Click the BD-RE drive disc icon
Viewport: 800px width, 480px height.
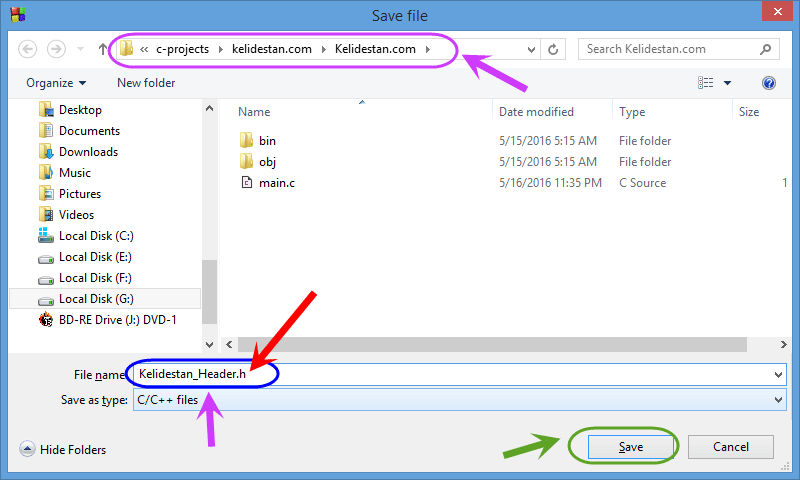tap(46, 320)
